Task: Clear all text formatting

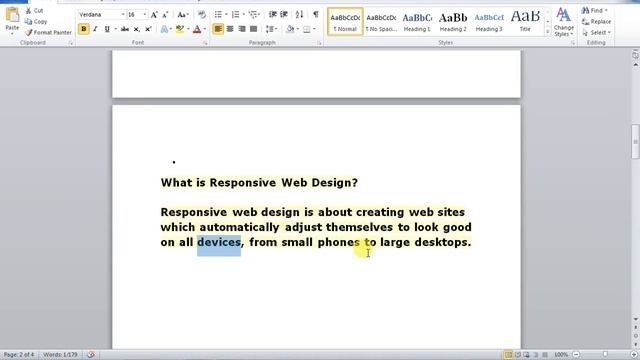Action: click(202, 15)
